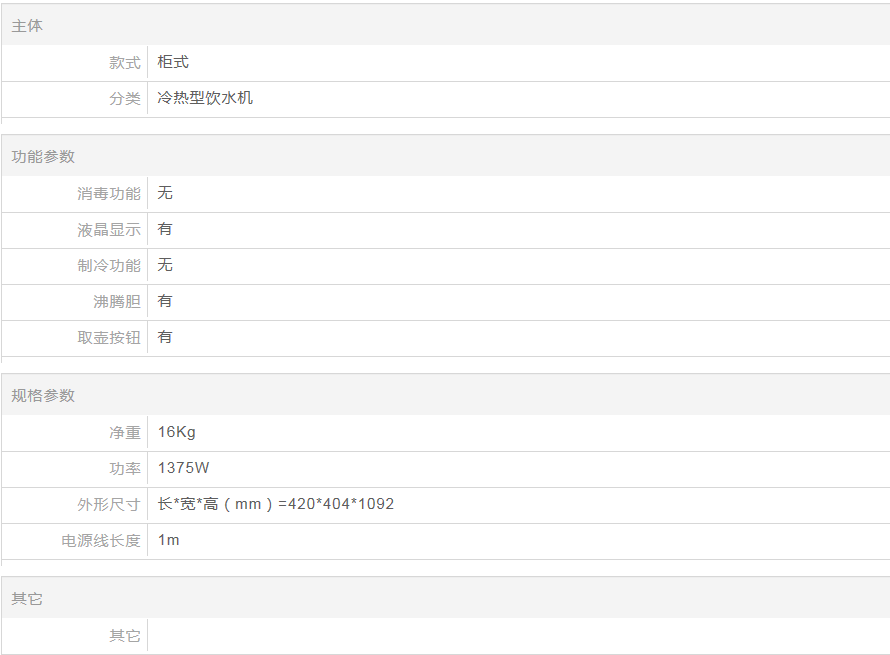The width and height of the screenshot is (890, 655).
Task: Click the 沸腾胆 row label
Action: 117,302
